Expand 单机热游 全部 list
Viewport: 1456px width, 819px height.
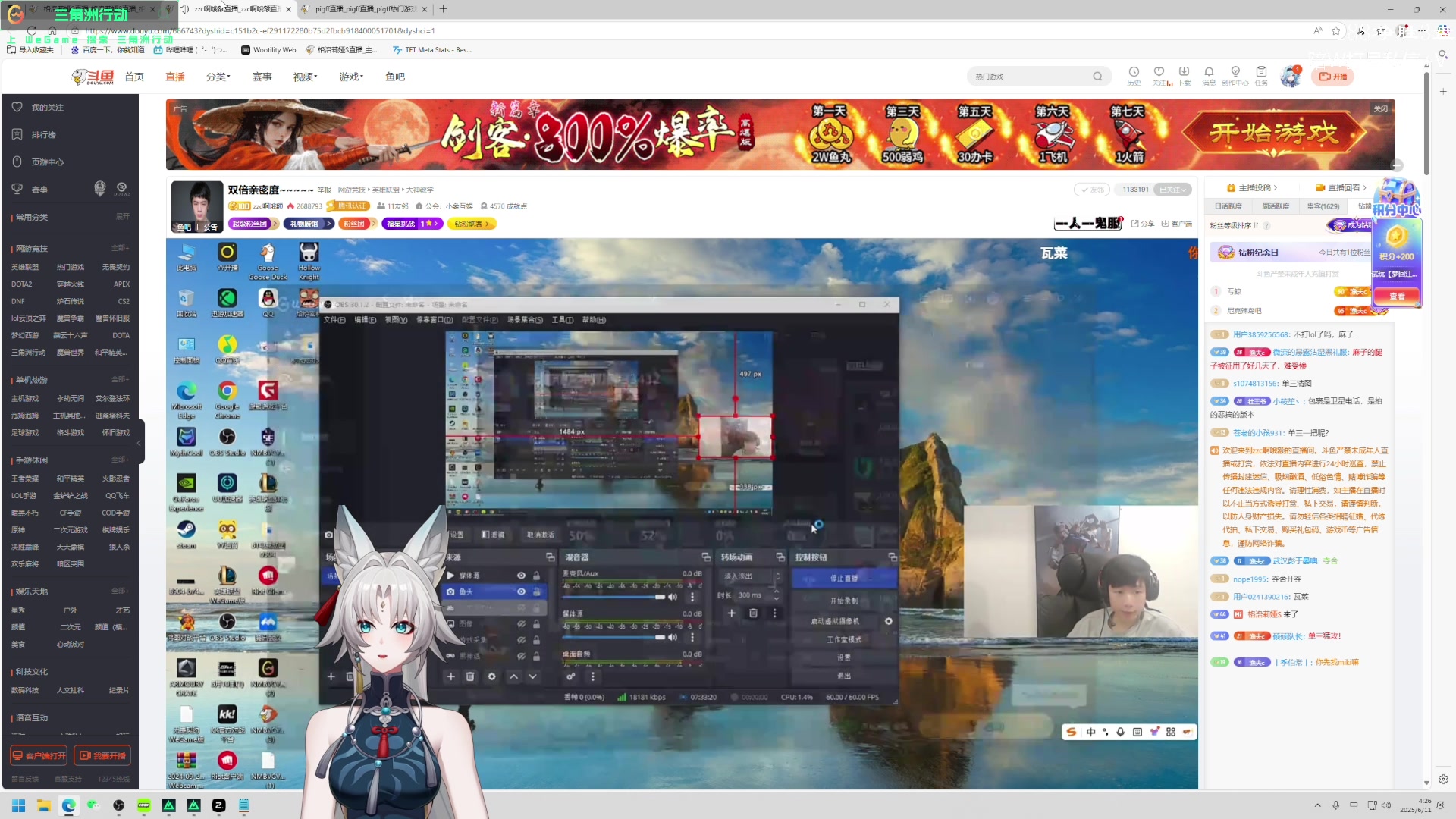120,379
